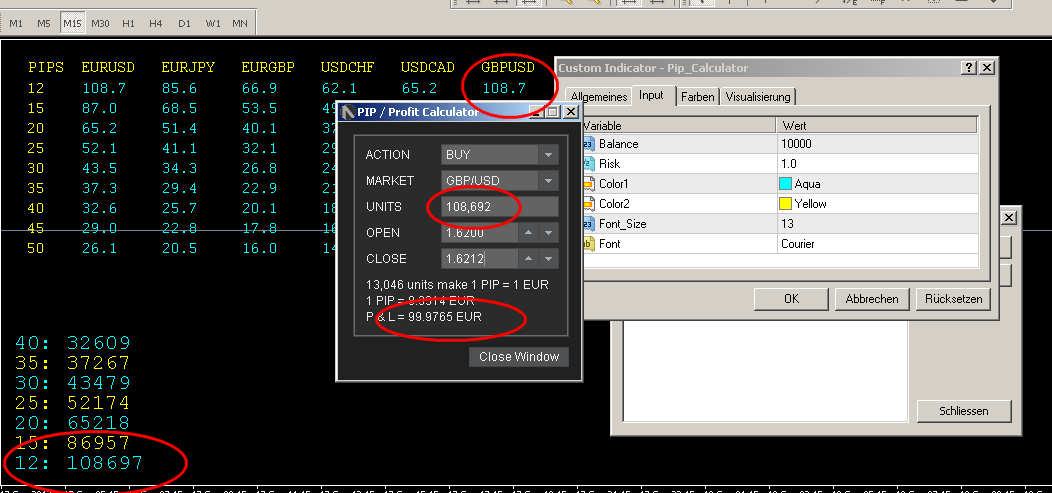Click the help question mark in dialog title bar
This screenshot has width=1052, height=493.
click(x=968, y=68)
